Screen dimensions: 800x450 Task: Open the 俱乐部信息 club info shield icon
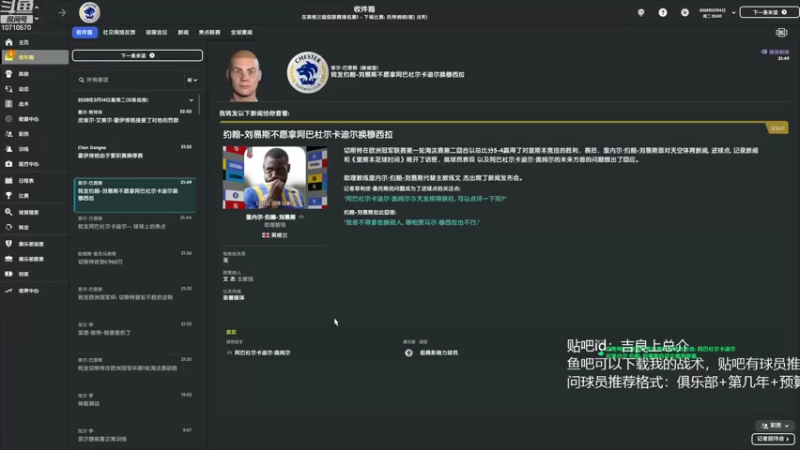(9, 244)
